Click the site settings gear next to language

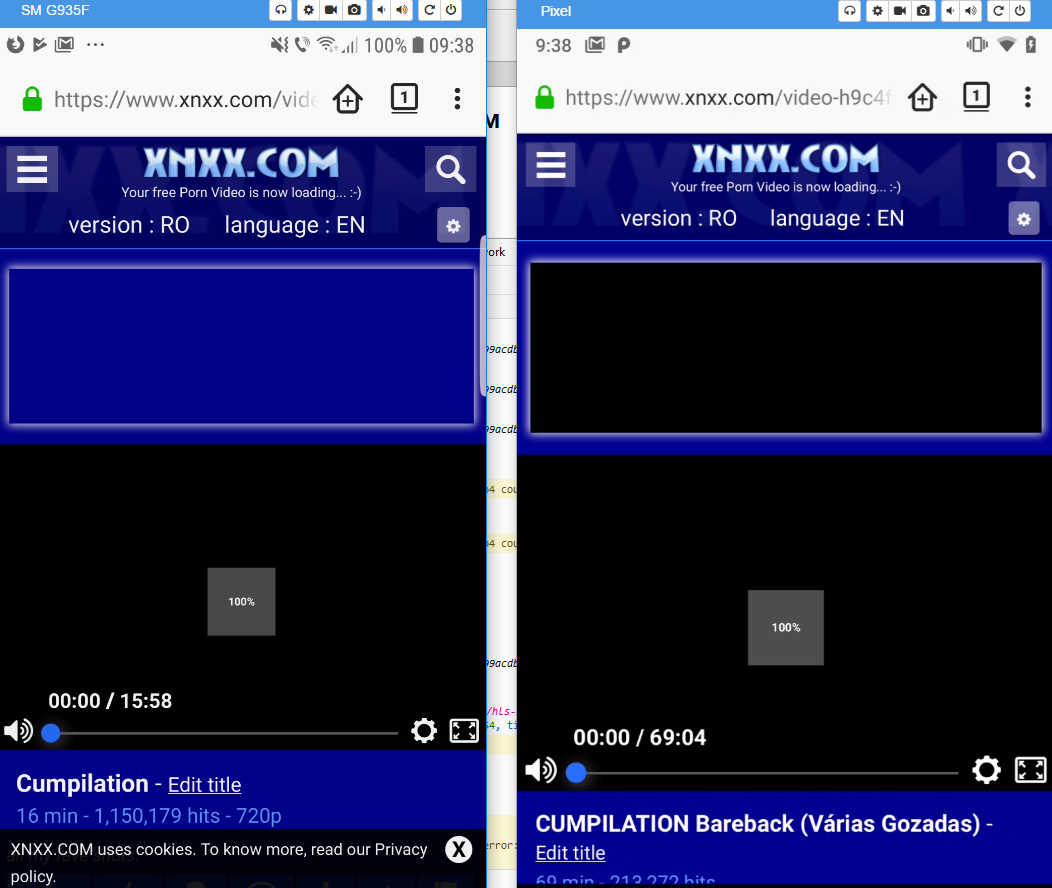452,225
